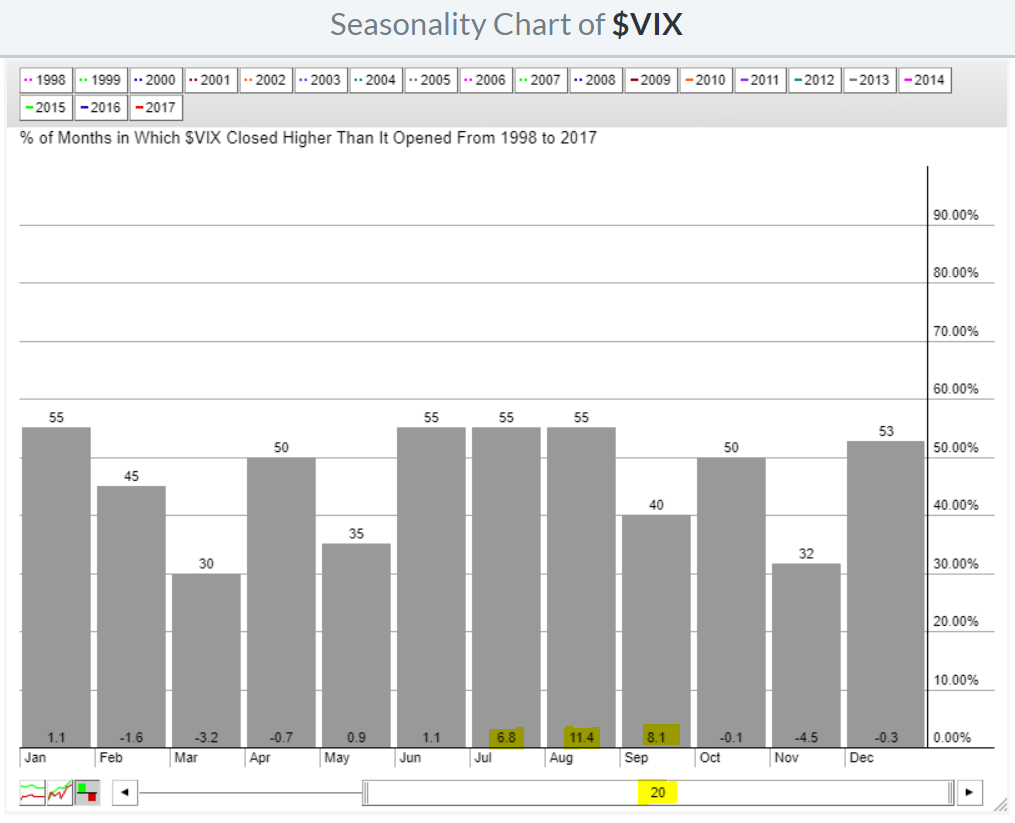Toggle the 1998 year series
The height and width of the screenshot is (823, 1015).
pos(46,80)
